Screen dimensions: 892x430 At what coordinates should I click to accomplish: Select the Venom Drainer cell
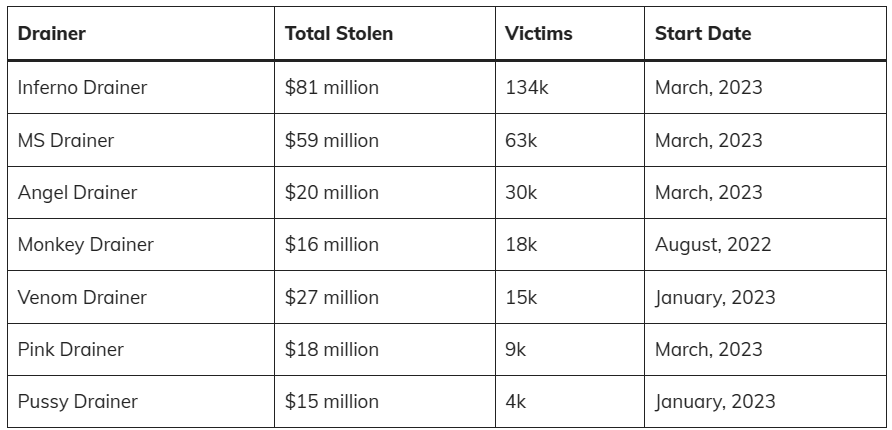pos(82,298)
